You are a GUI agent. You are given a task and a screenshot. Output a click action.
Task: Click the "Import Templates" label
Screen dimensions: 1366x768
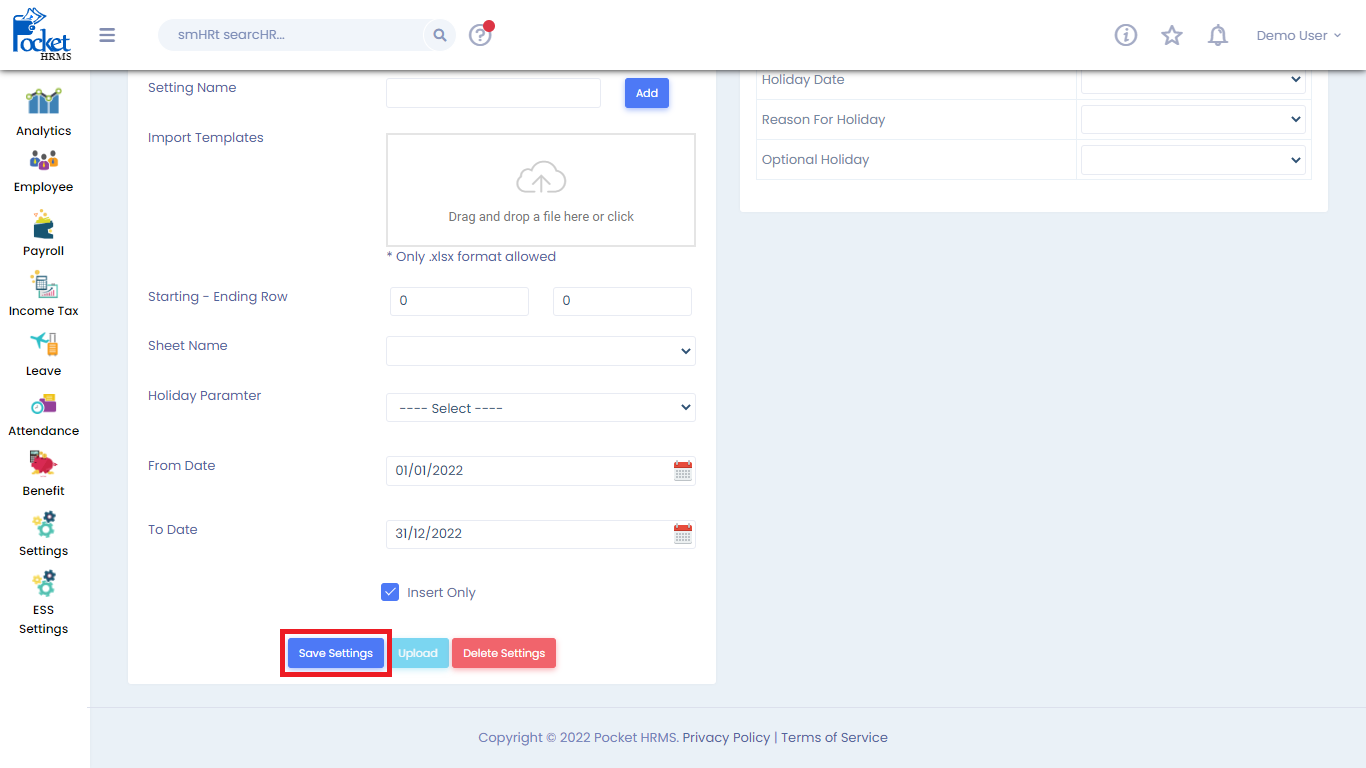206,138
